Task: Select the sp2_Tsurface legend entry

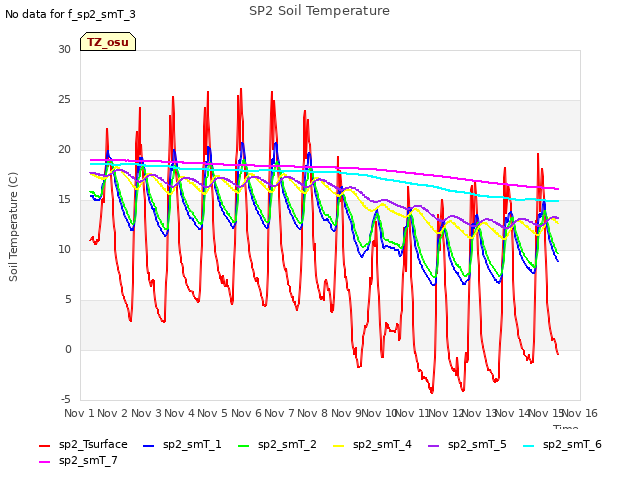Action: click(x=84, y=444)
